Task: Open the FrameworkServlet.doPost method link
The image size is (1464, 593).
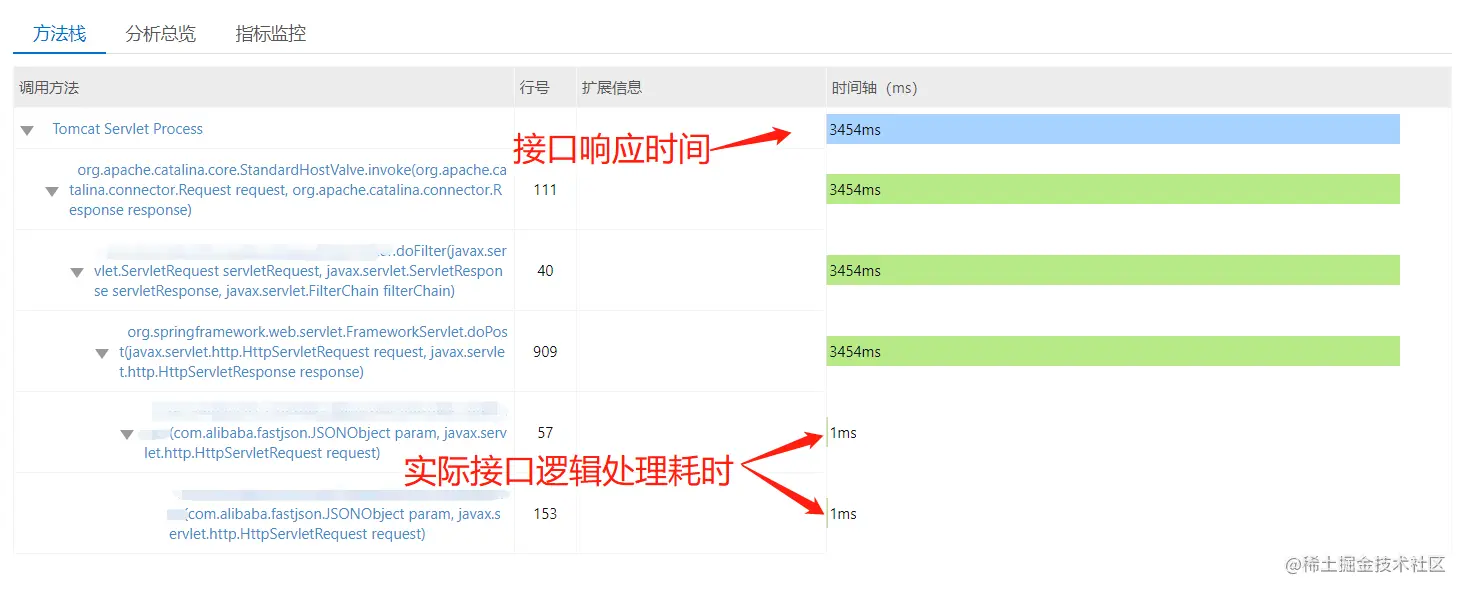Action: point(312,352)
